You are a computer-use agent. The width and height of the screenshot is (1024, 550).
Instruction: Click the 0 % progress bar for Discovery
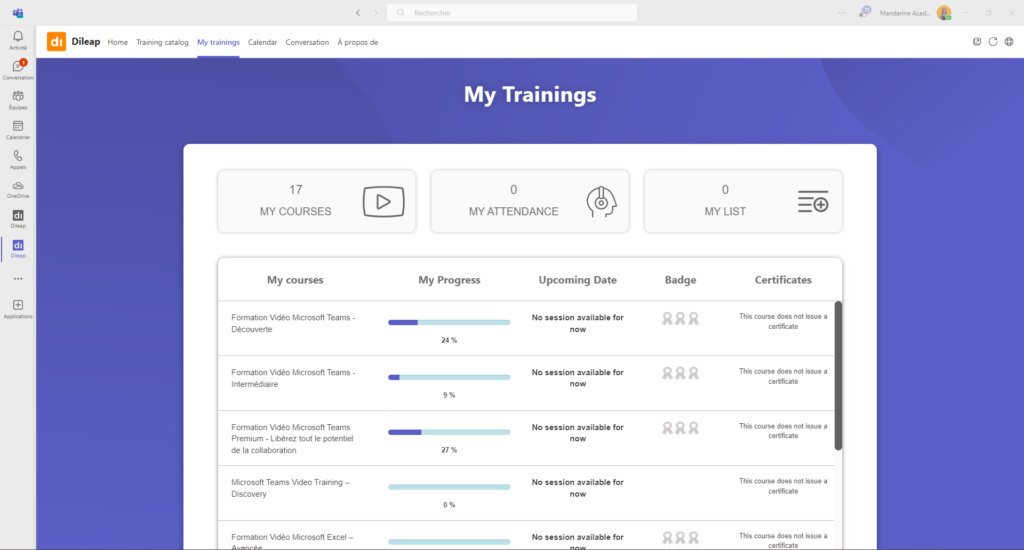pyautogui.click(x=449, y=487)
